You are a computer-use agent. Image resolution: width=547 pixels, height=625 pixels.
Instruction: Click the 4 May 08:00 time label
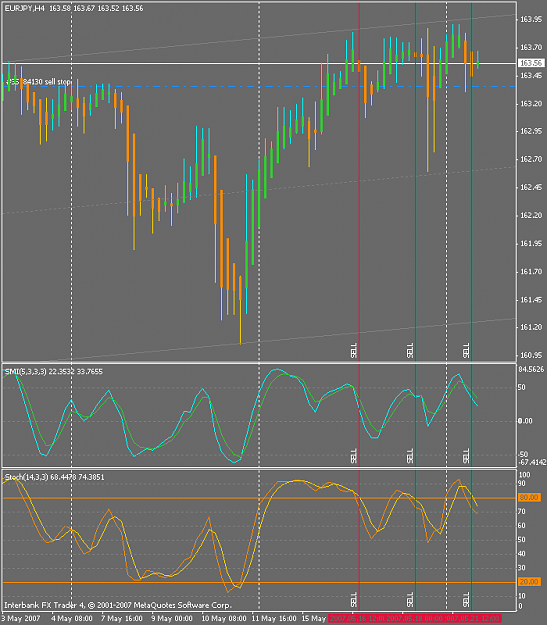(72, 619)
